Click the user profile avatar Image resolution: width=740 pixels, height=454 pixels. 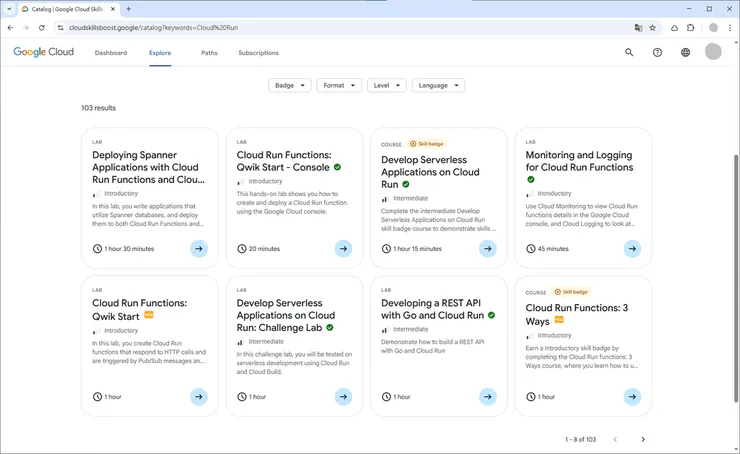(713, 52)
